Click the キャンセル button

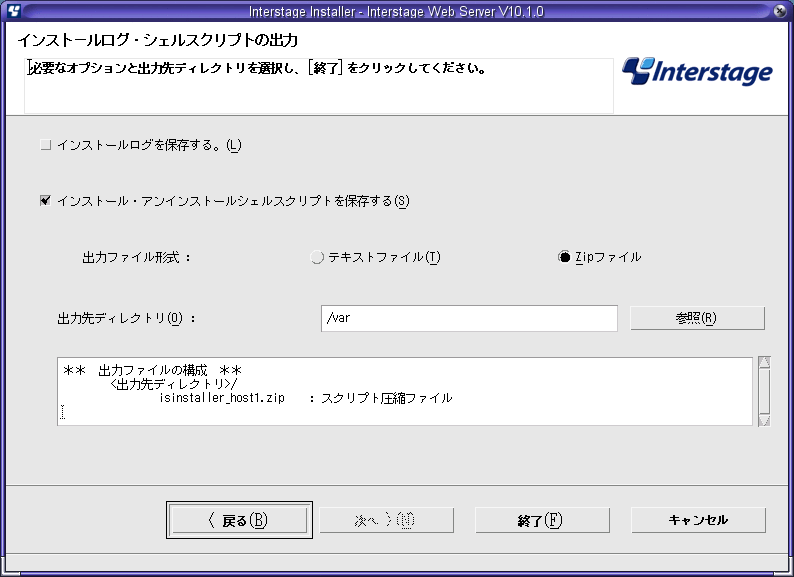(698, 520)
